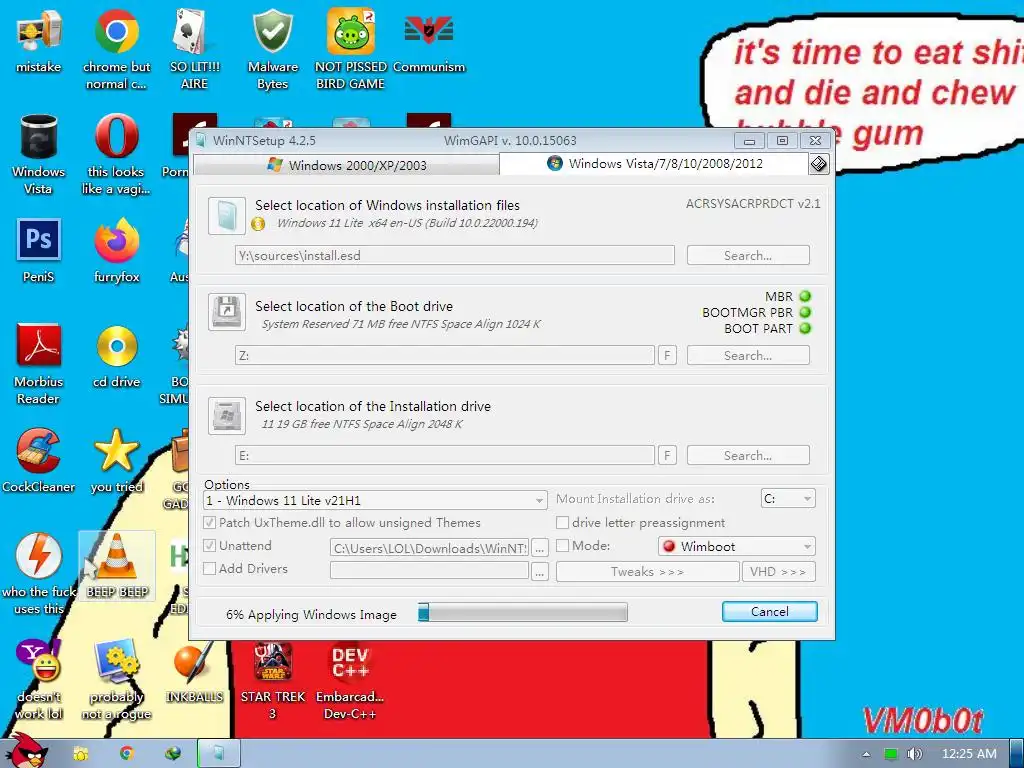Select the Windows Vista/7/8/10/2008/2012 tab
The height and width of the screenshot is (768, 1024).
tap(654, 164)
